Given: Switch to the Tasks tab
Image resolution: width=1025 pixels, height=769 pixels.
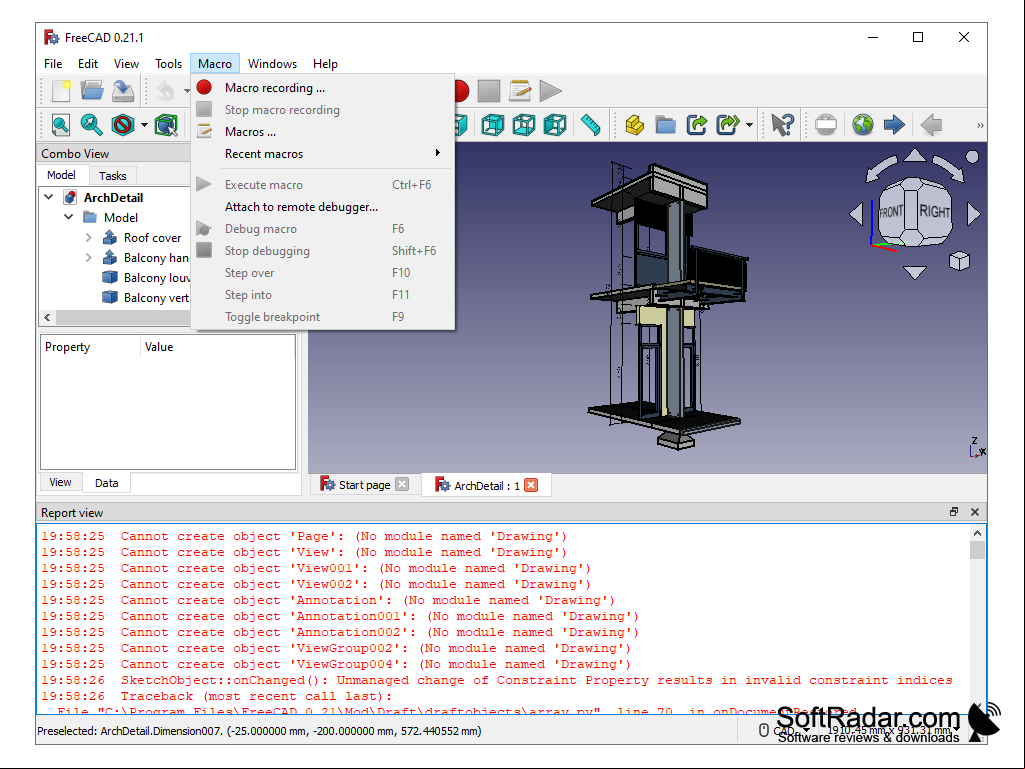Looking at the screenshot, I should click(x=112, y=175).
